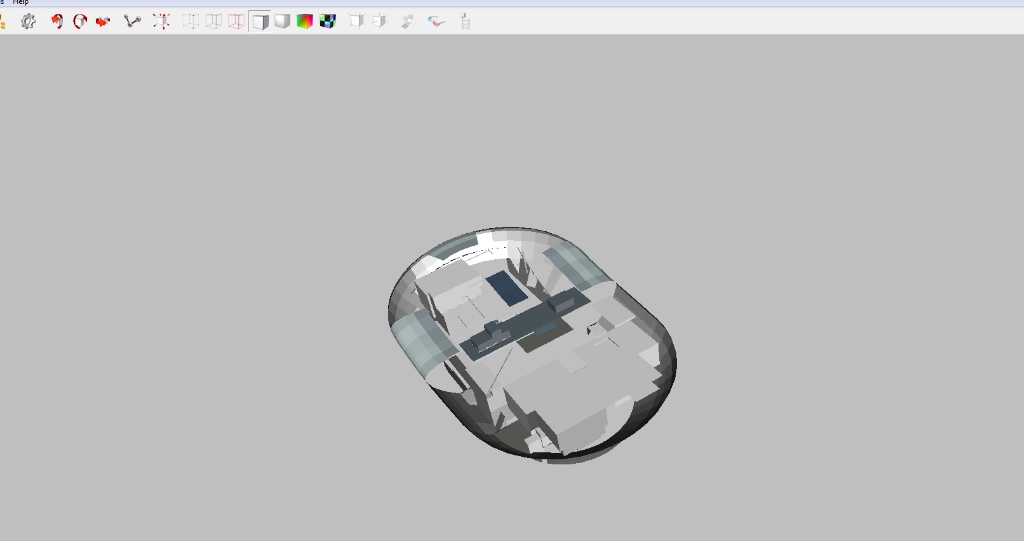Image resolution: width=1024 pixels, height=541 pixels.
Task: Click the transparent 3D model in viewport
Action: click(x=530, y=345)
